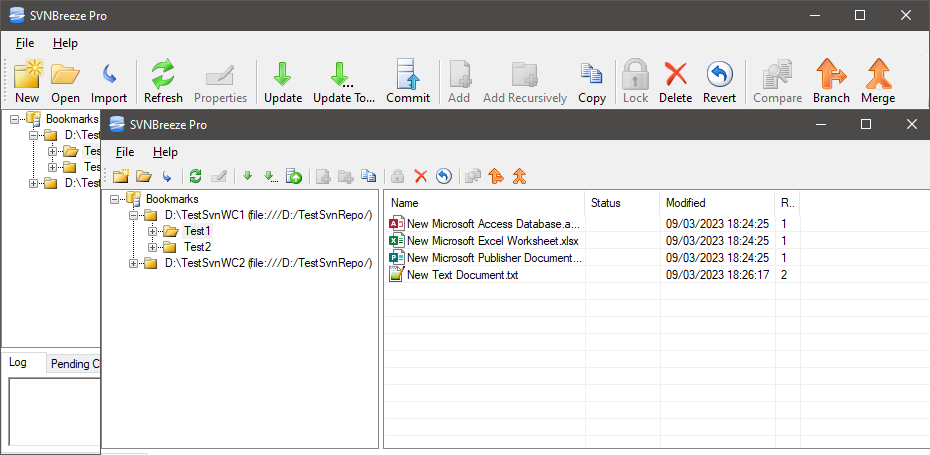Select Bookmarks root in front window tree
This screenshot has width=930, height=455.
point(172,199)
